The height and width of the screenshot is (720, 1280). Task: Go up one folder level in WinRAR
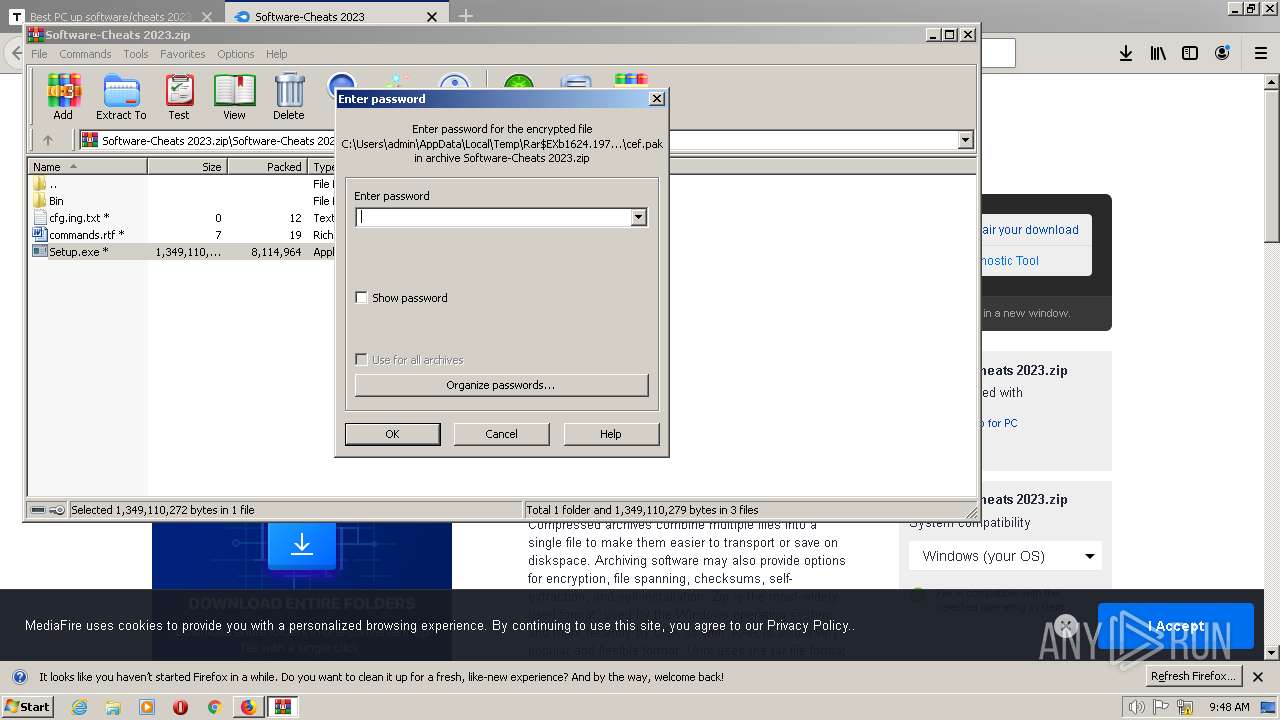(47, 140)
